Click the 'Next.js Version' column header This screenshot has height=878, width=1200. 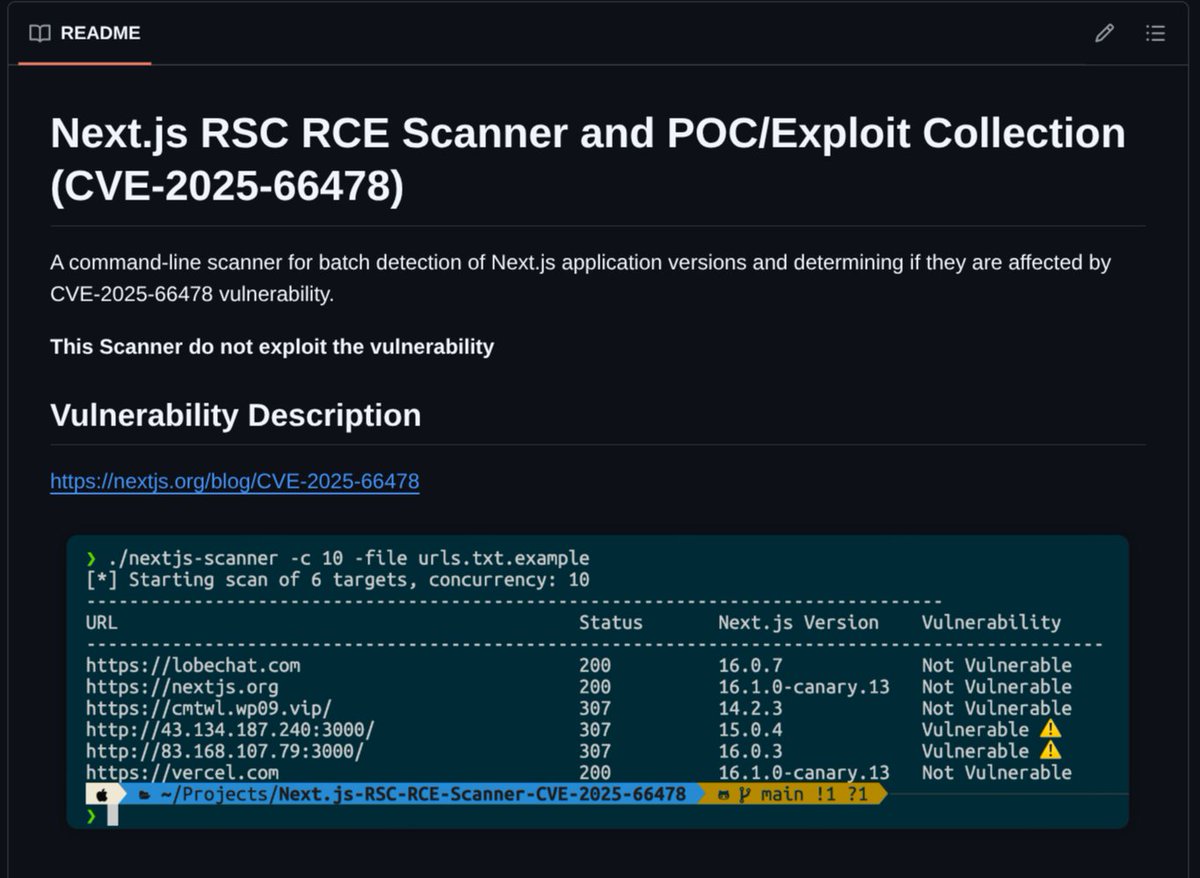coord(798,622)
